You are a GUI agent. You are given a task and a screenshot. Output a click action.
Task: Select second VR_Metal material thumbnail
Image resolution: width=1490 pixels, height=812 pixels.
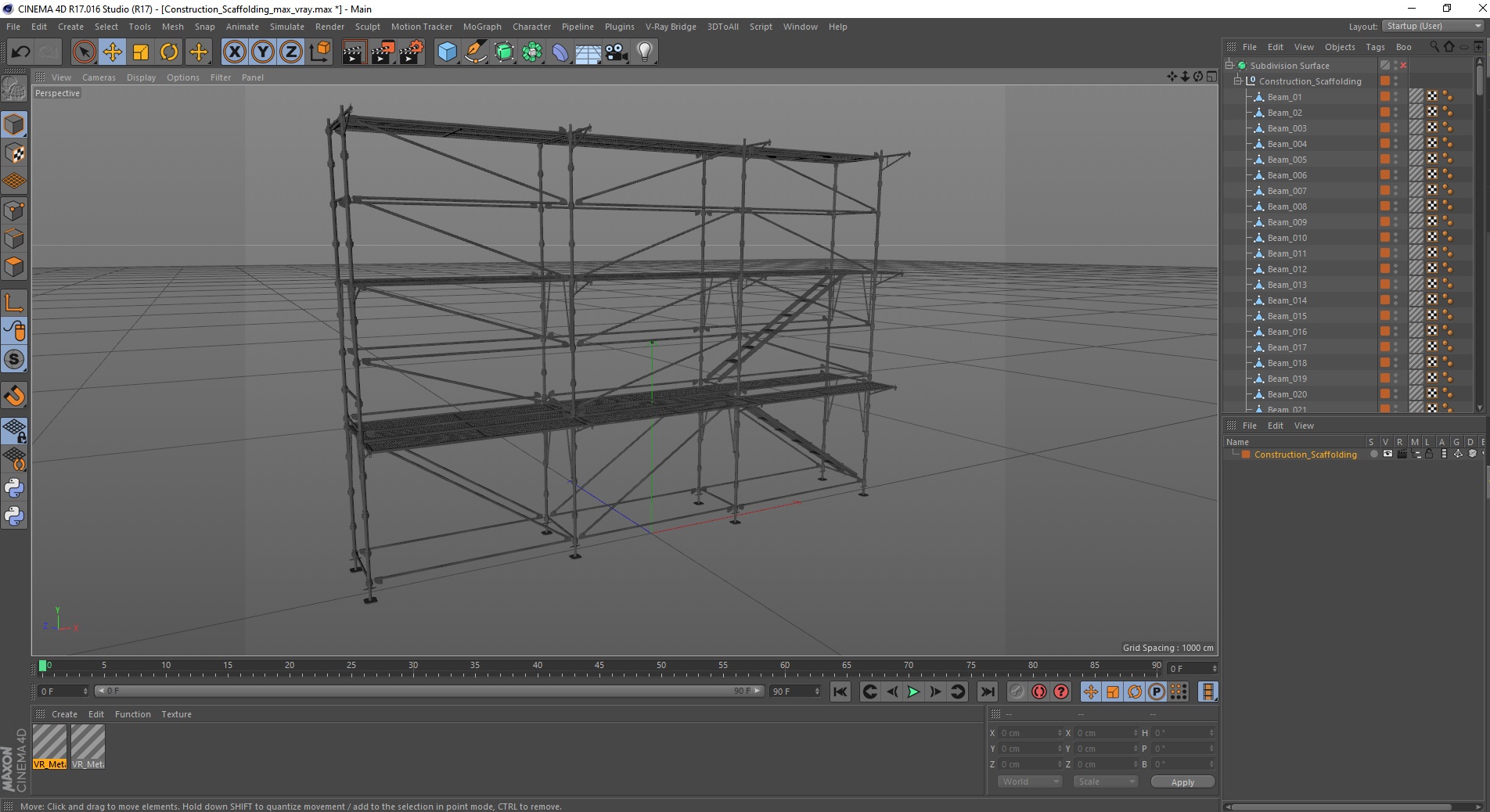[88, 746]
